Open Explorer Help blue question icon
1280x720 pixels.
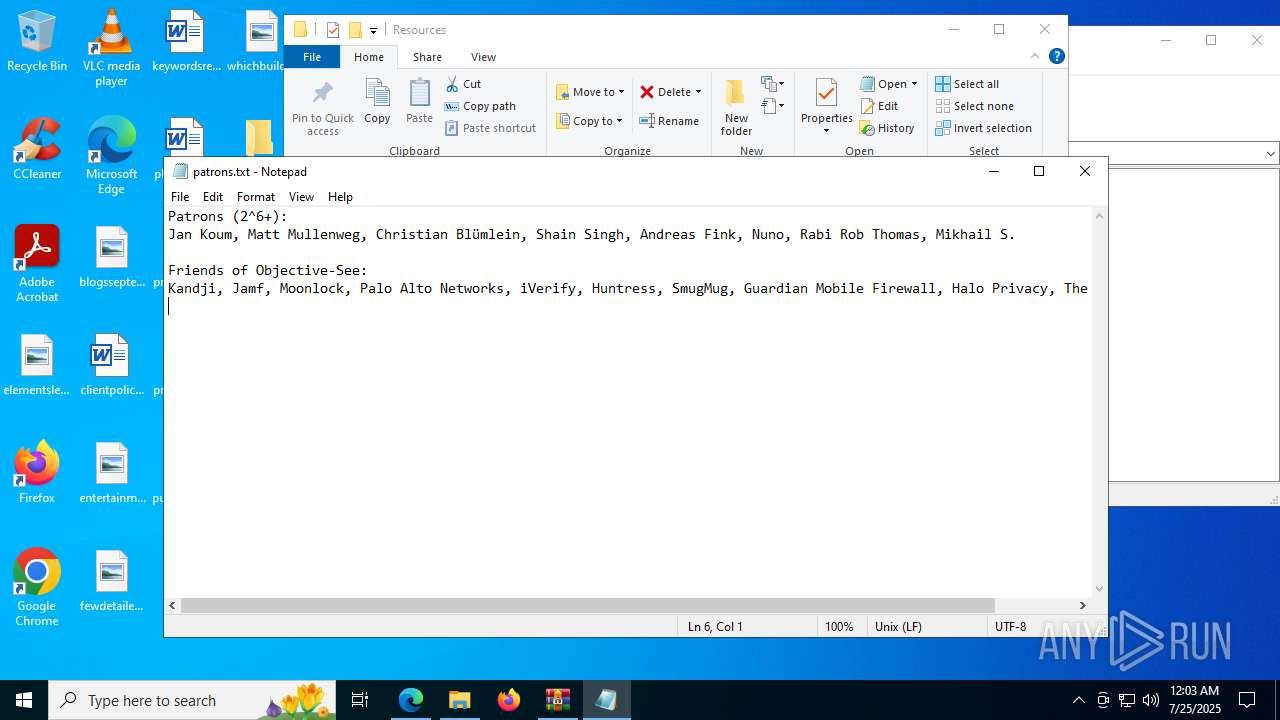1056,57
